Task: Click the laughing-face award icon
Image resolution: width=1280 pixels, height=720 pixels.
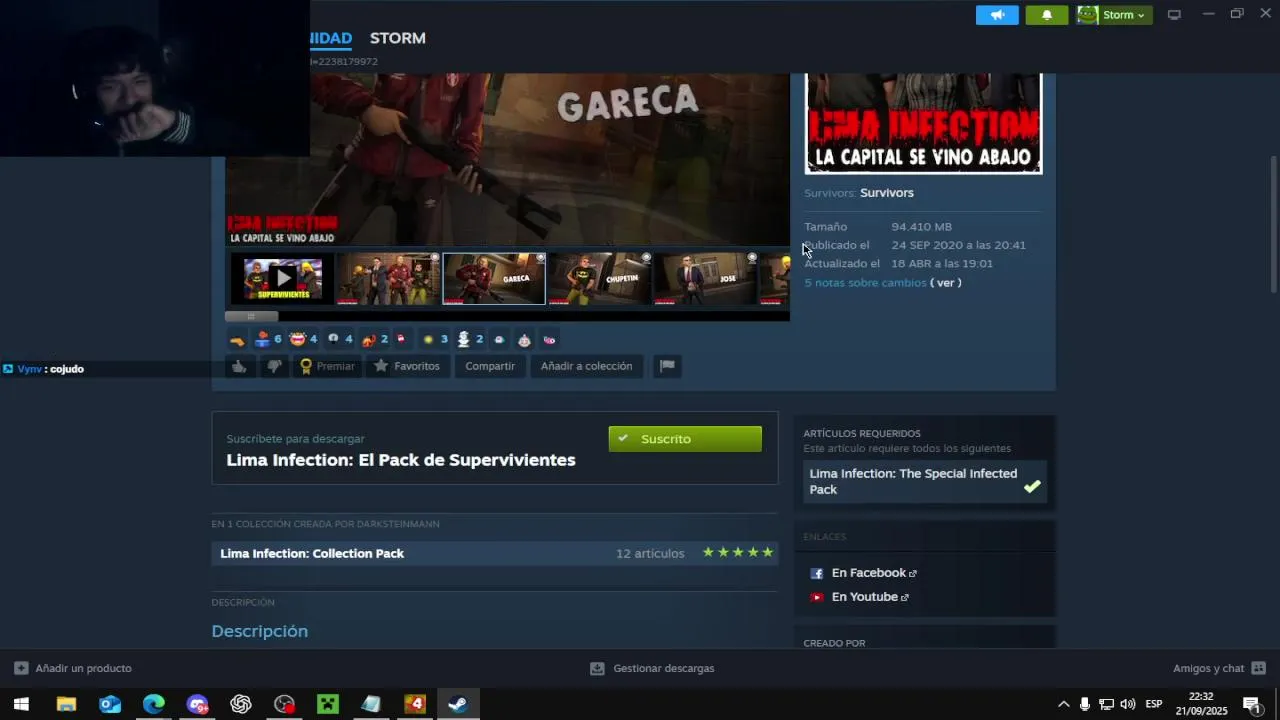Action: coord(297,339)
